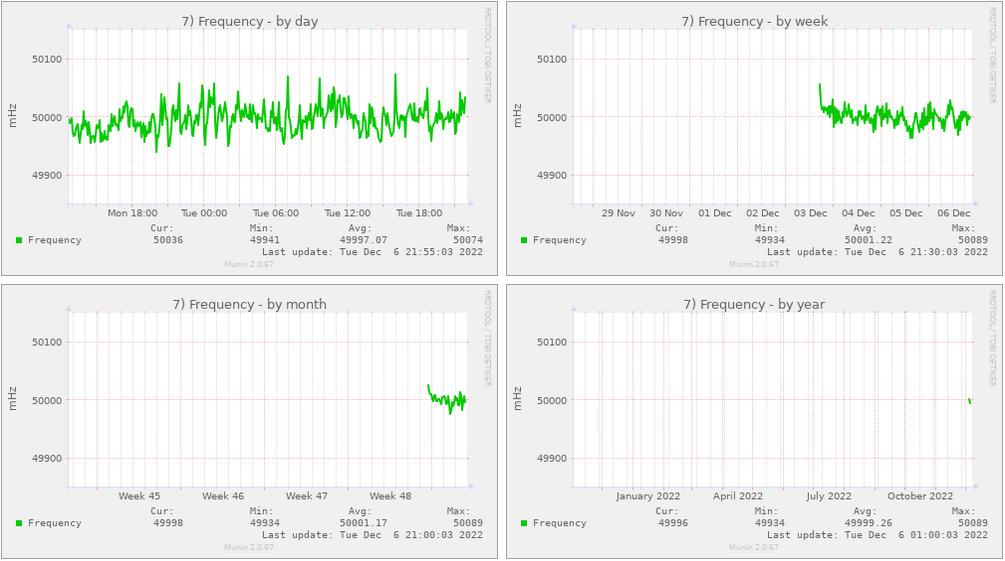Select Max value 50074 in day graph
Viewport: 1005px width, 561px height.
468,240
